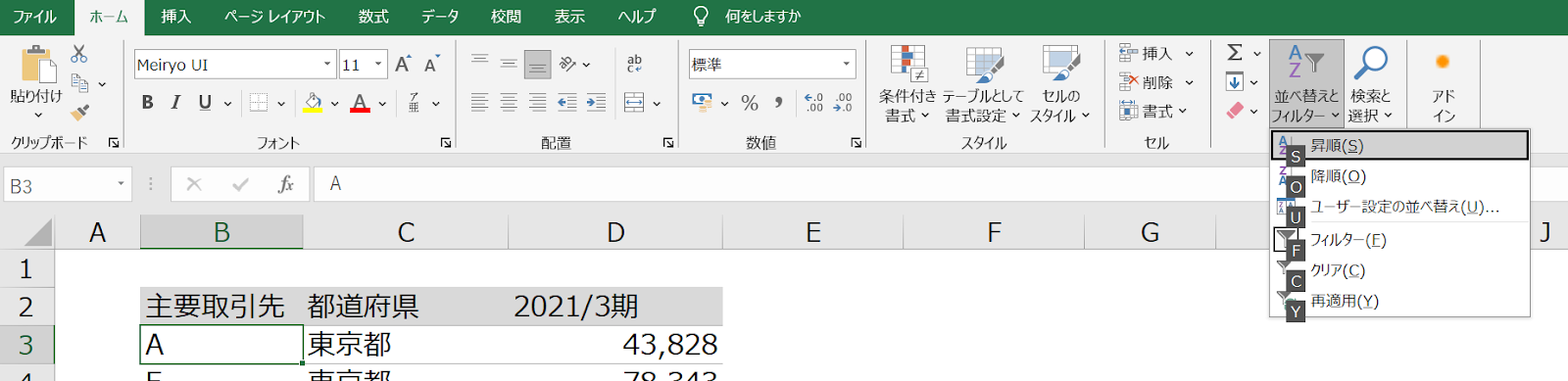
Task: Toggle bold formatting
Action: pos(147,103)
